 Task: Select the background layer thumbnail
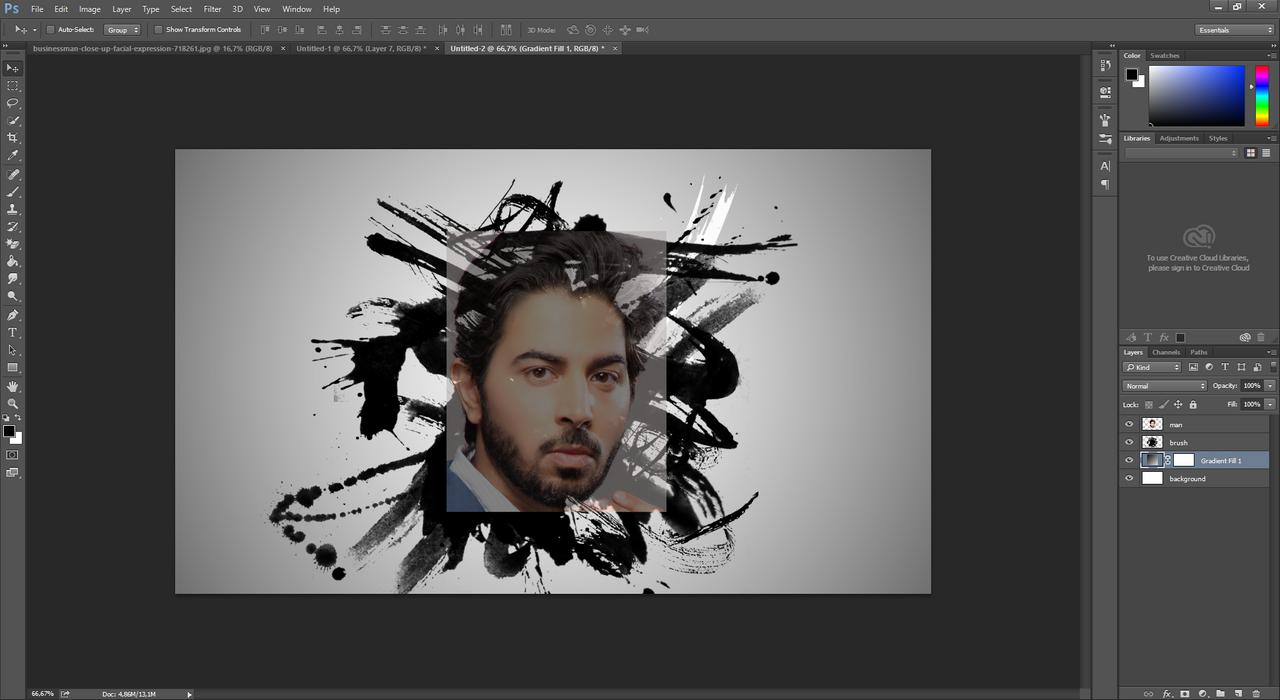(x=1152, y=478)
